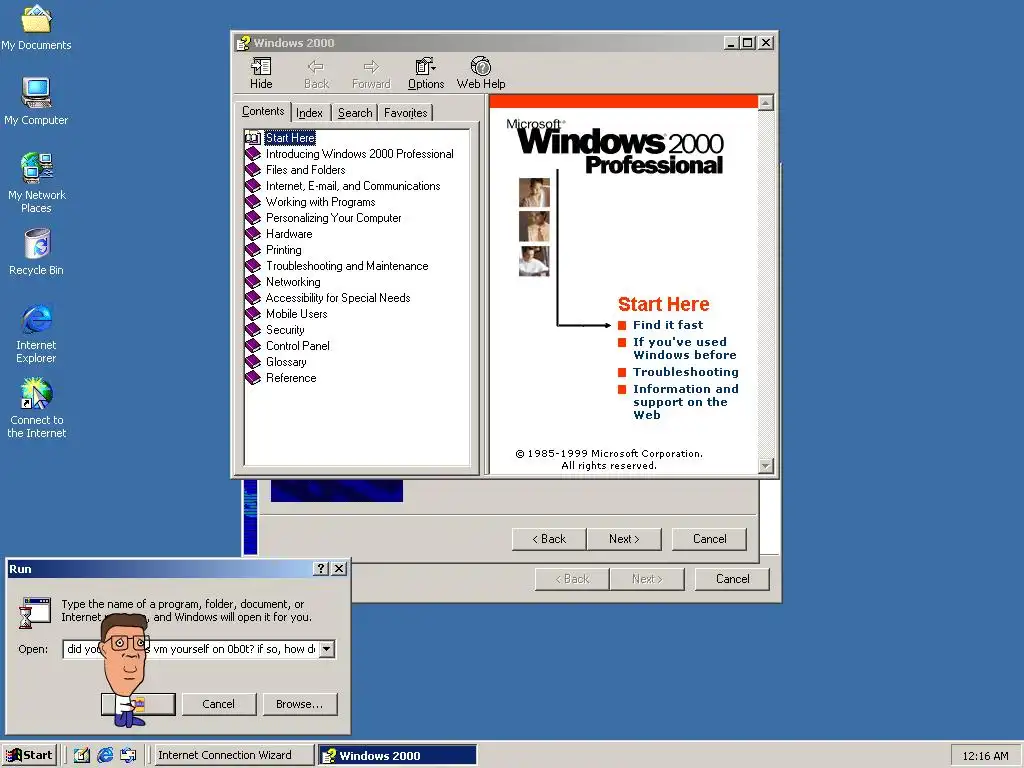Select the Recycle Bin icon

[x=37, y=252]
